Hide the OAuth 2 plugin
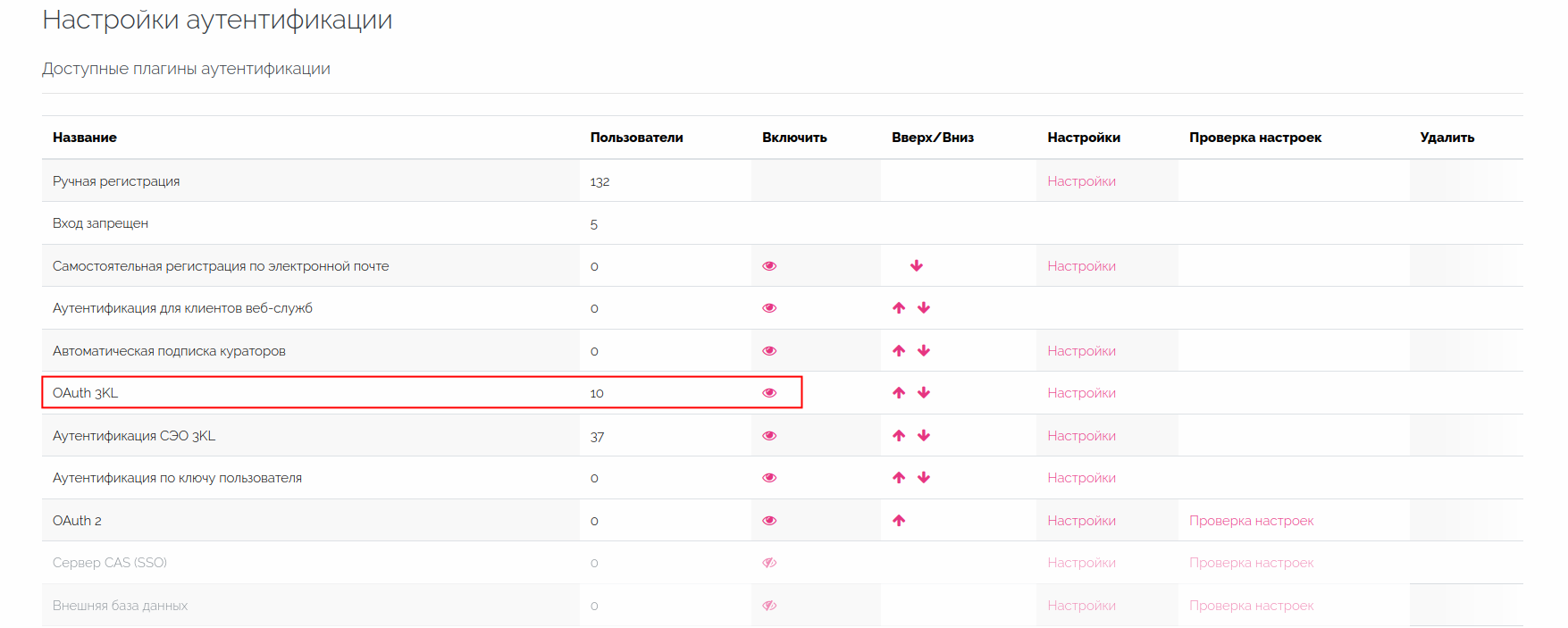The height and width of the screenshot is (628, 1568). point(769,521)
